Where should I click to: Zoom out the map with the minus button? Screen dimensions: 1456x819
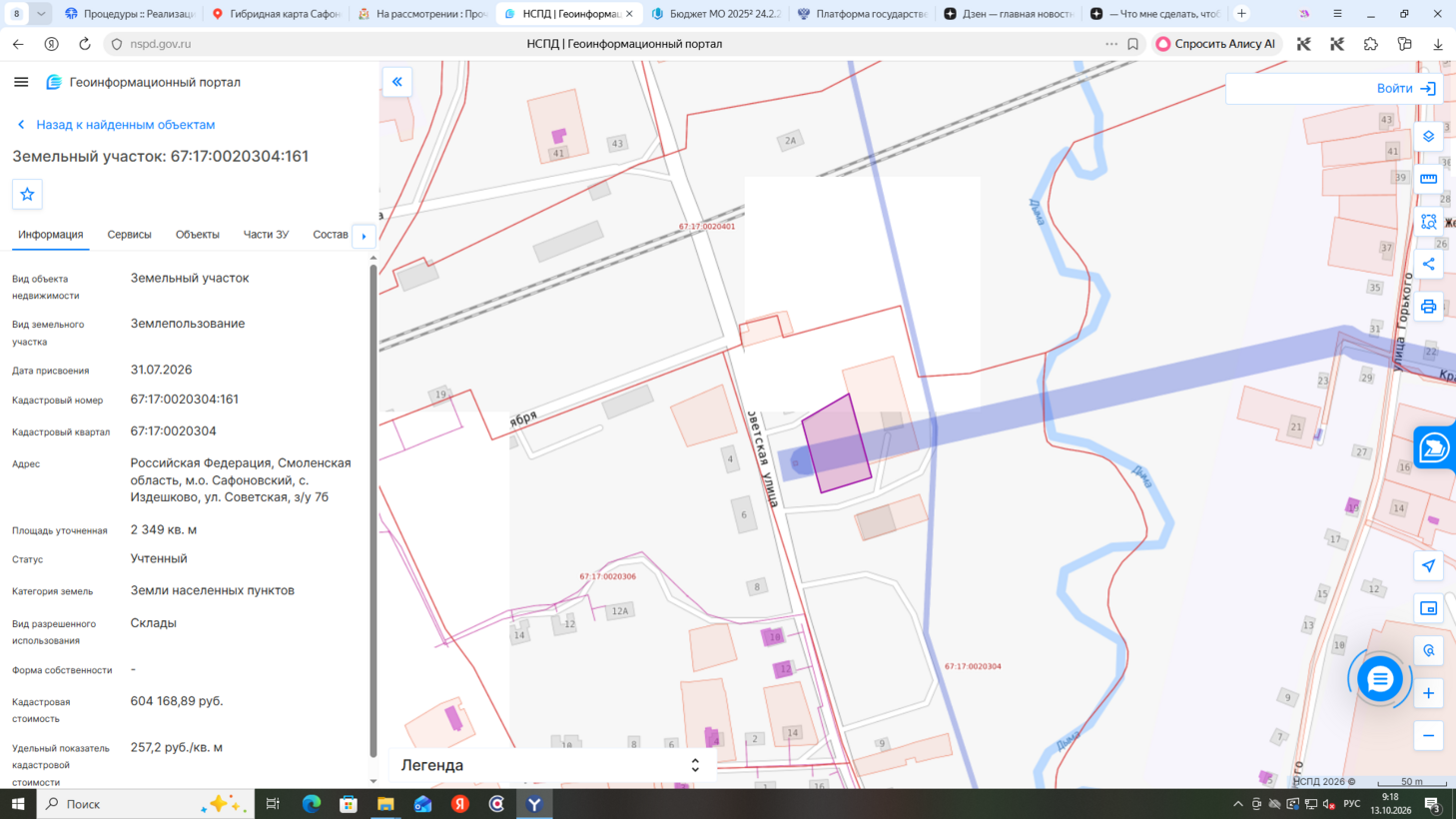click(1429, 736)
